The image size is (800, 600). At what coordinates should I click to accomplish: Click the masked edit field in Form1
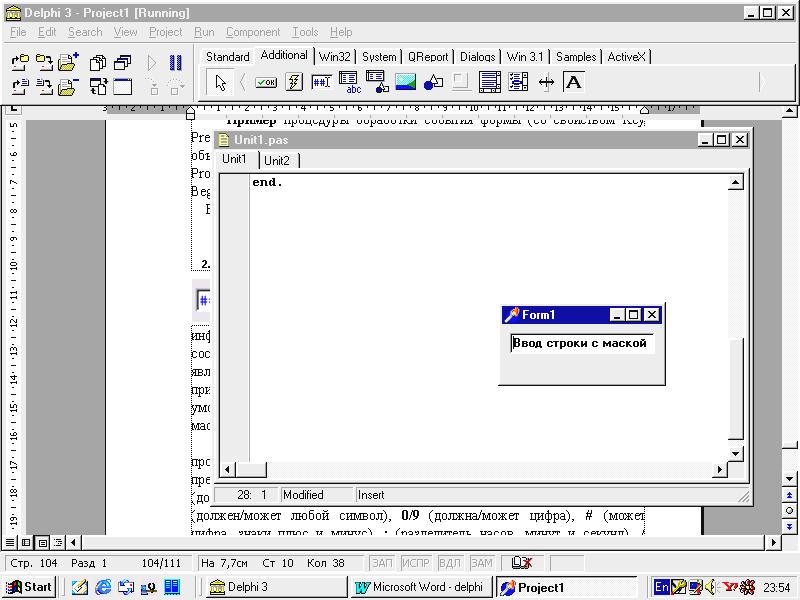pyautogui.click(x=582, y=343)
